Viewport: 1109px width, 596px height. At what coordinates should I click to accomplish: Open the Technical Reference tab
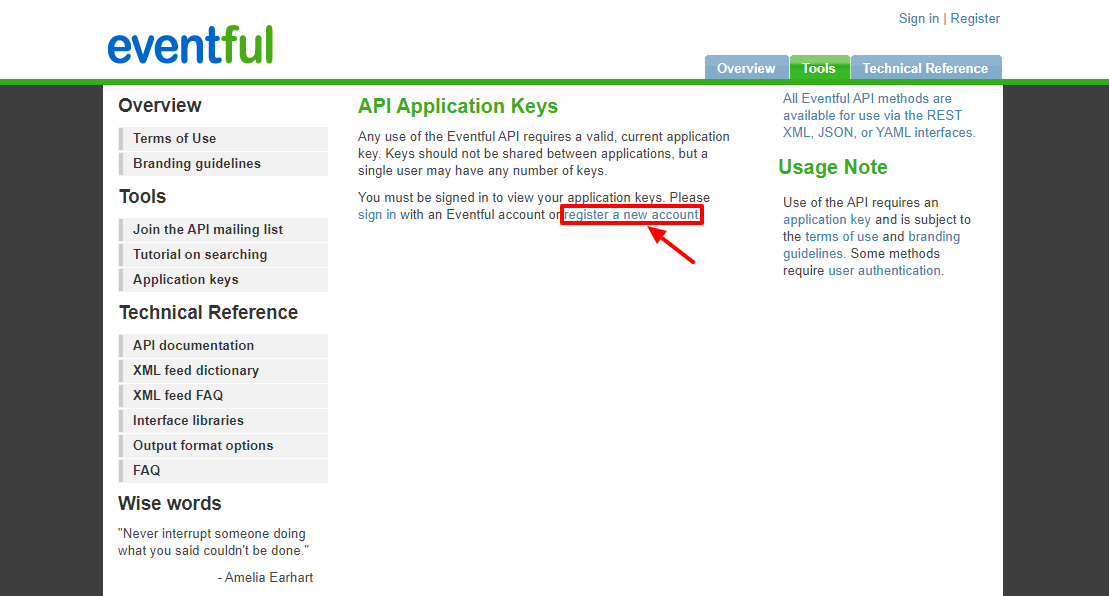coord(925,68)
